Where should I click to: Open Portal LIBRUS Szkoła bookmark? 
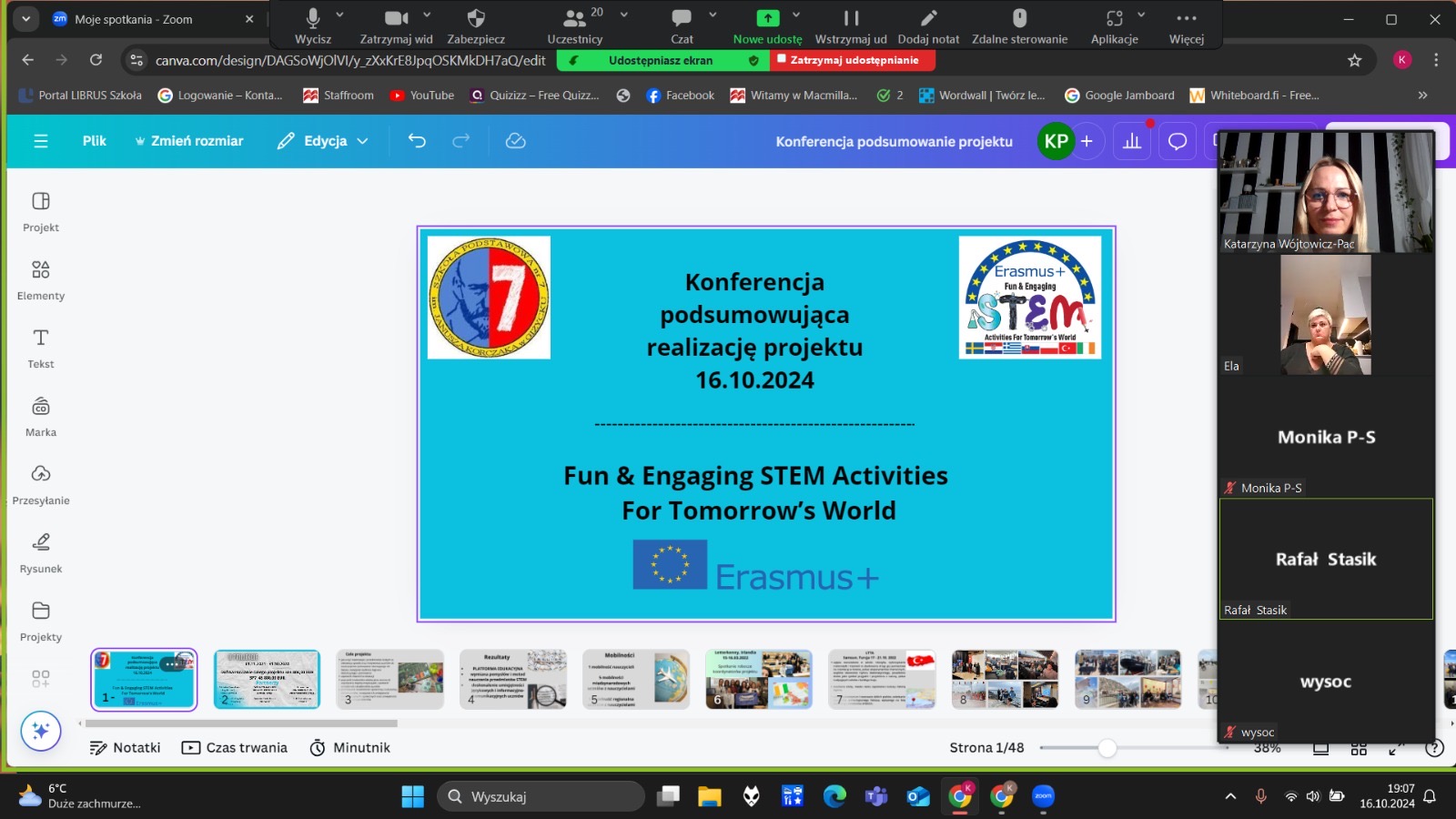pyautogui.click(x=80, y=95)
